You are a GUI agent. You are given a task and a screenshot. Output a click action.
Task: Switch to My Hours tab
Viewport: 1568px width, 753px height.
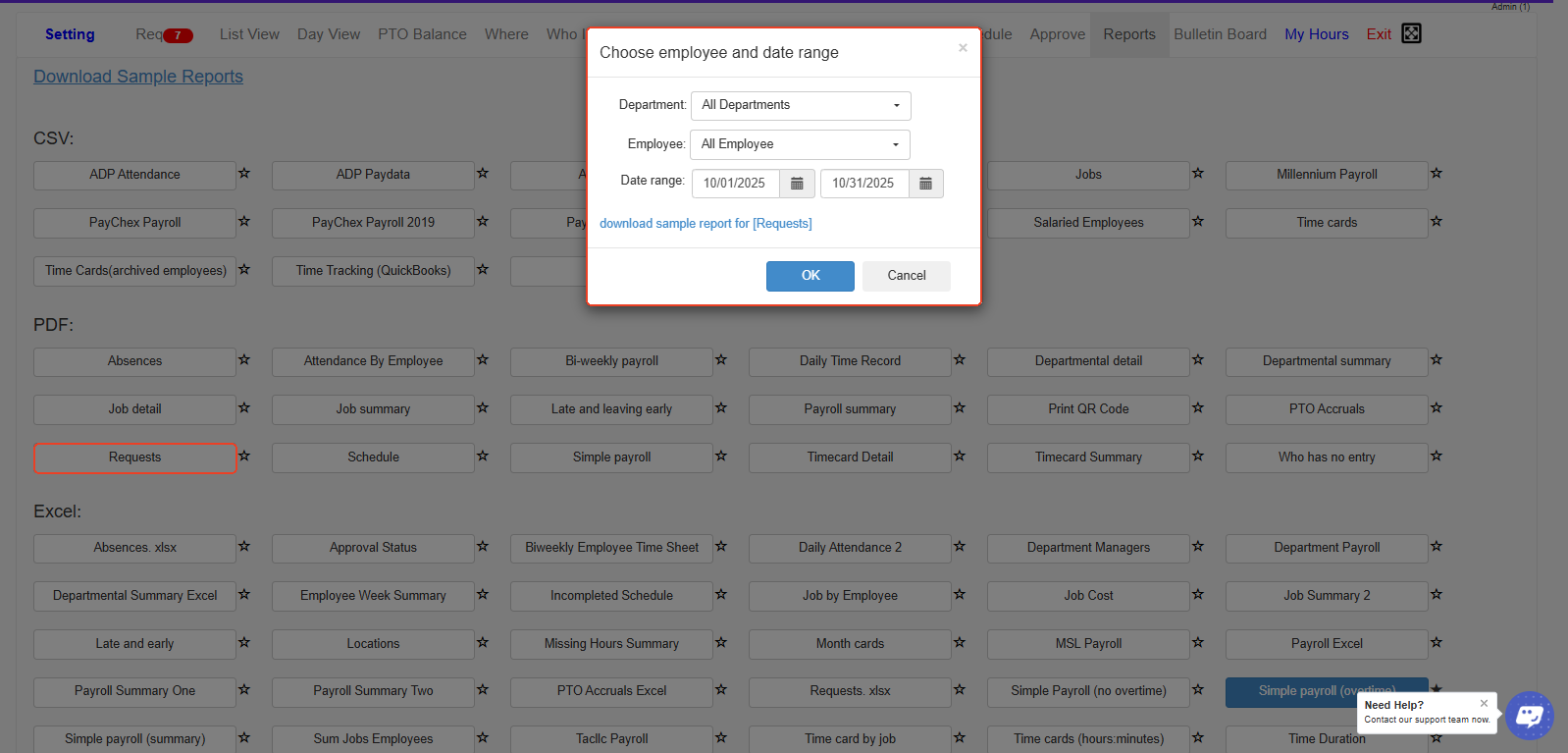coord(1316,34)
